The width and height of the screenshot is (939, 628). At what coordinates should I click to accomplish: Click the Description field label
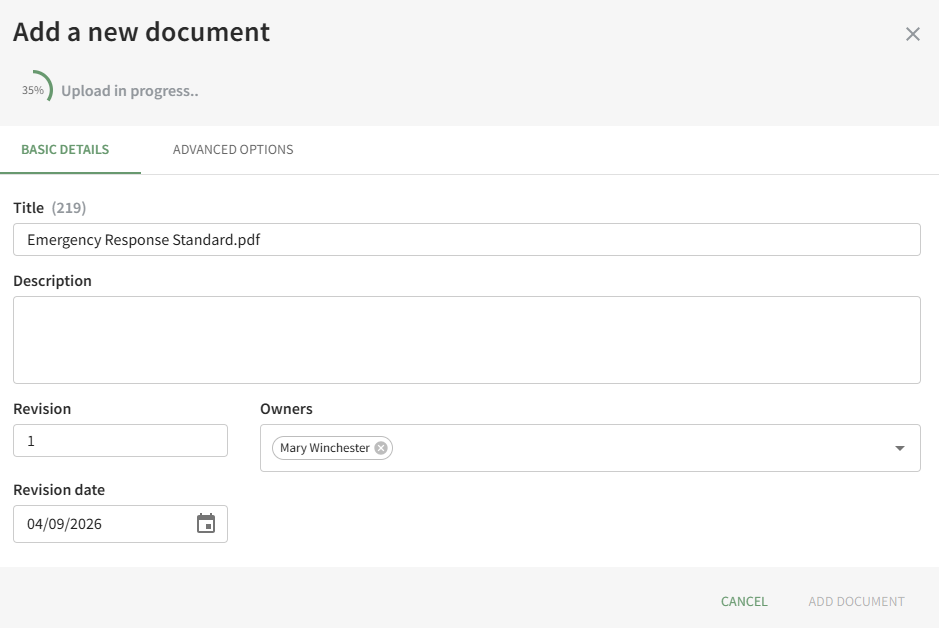(52, 281)
